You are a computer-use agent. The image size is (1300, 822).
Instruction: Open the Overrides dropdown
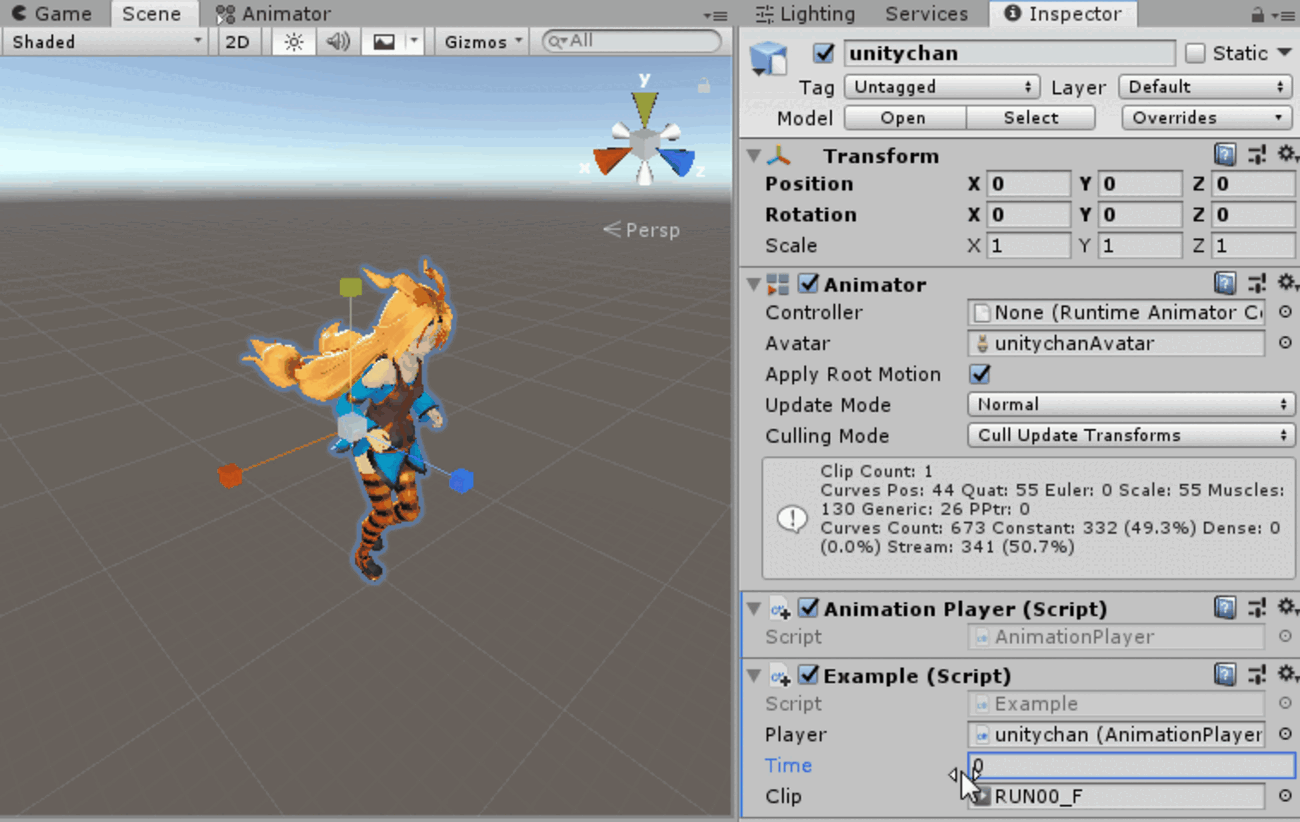1207,118
